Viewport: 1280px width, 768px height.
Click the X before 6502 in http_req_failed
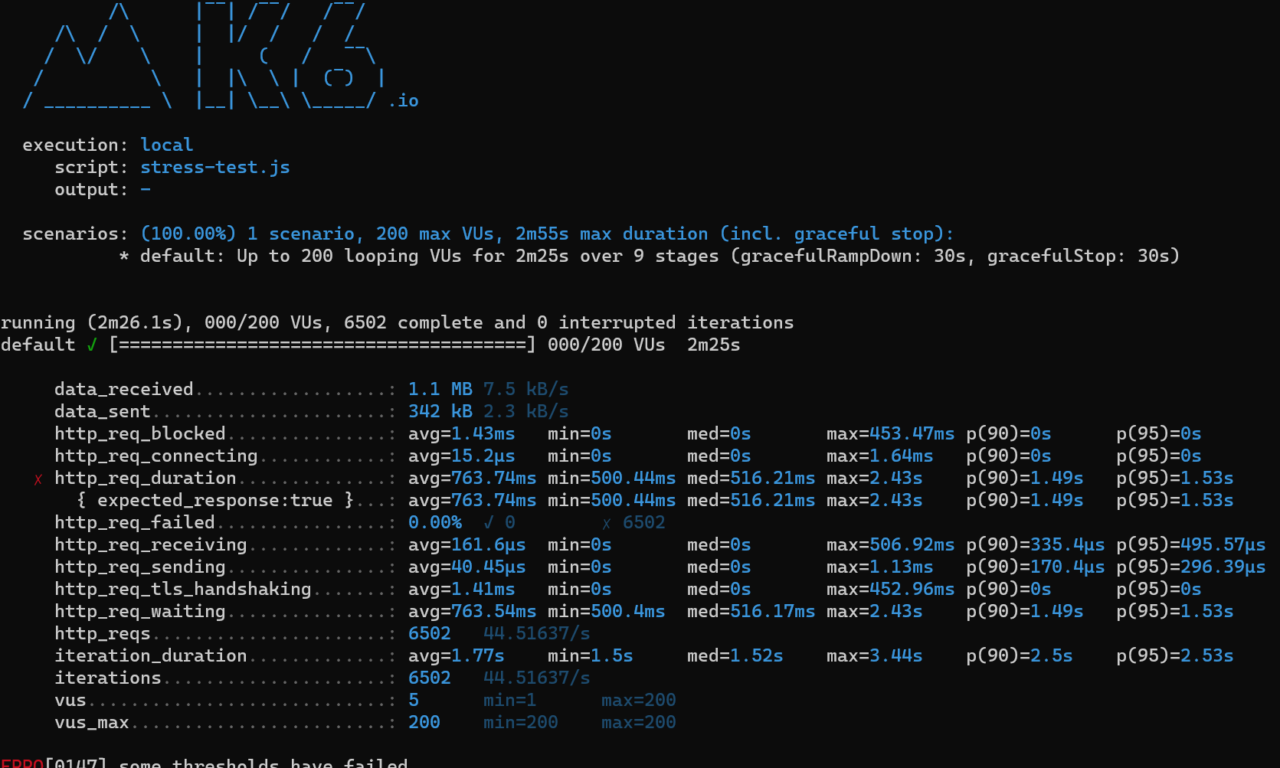[606, 523]
